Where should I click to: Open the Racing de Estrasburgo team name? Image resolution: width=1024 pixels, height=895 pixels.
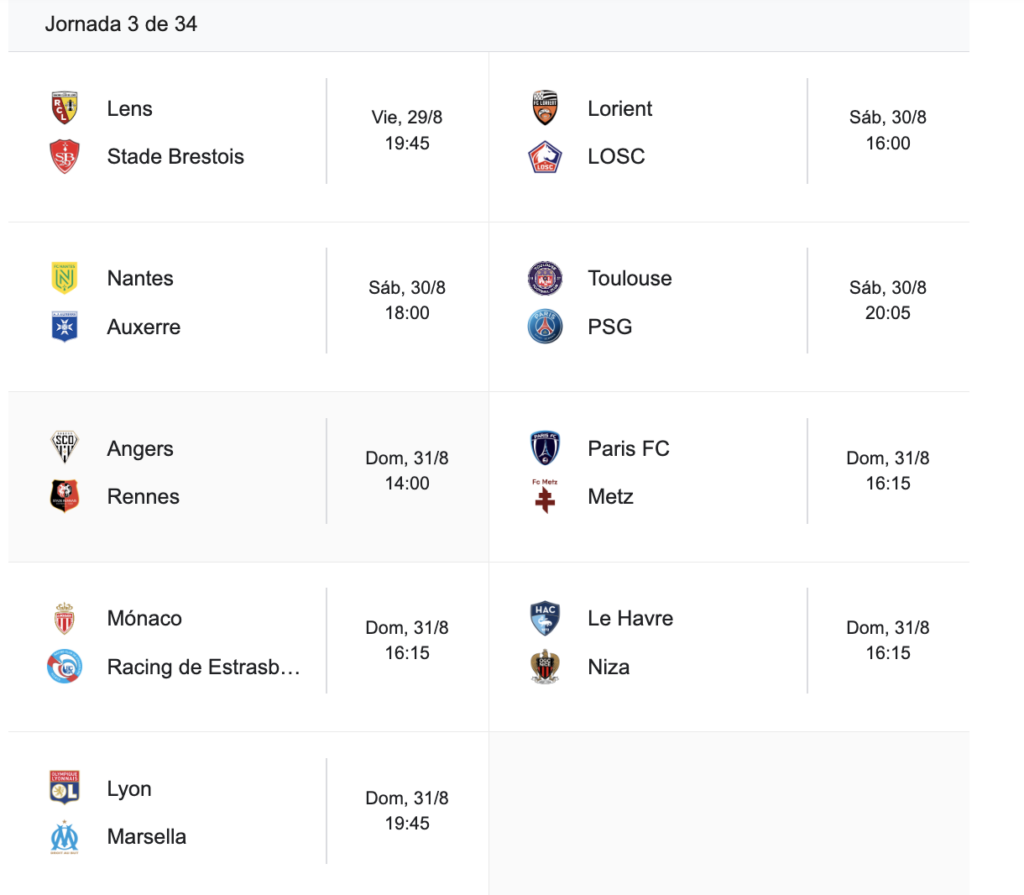coord(203,667)
